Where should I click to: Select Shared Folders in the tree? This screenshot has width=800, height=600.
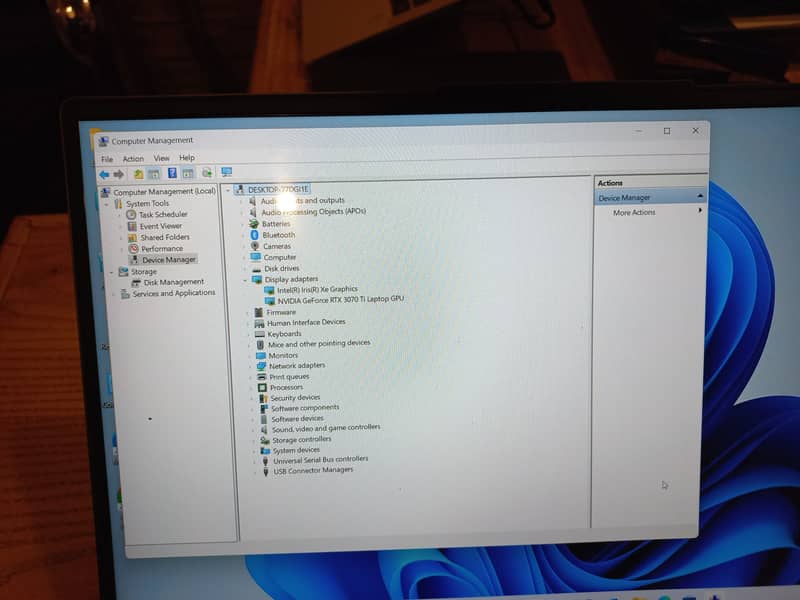165,237
